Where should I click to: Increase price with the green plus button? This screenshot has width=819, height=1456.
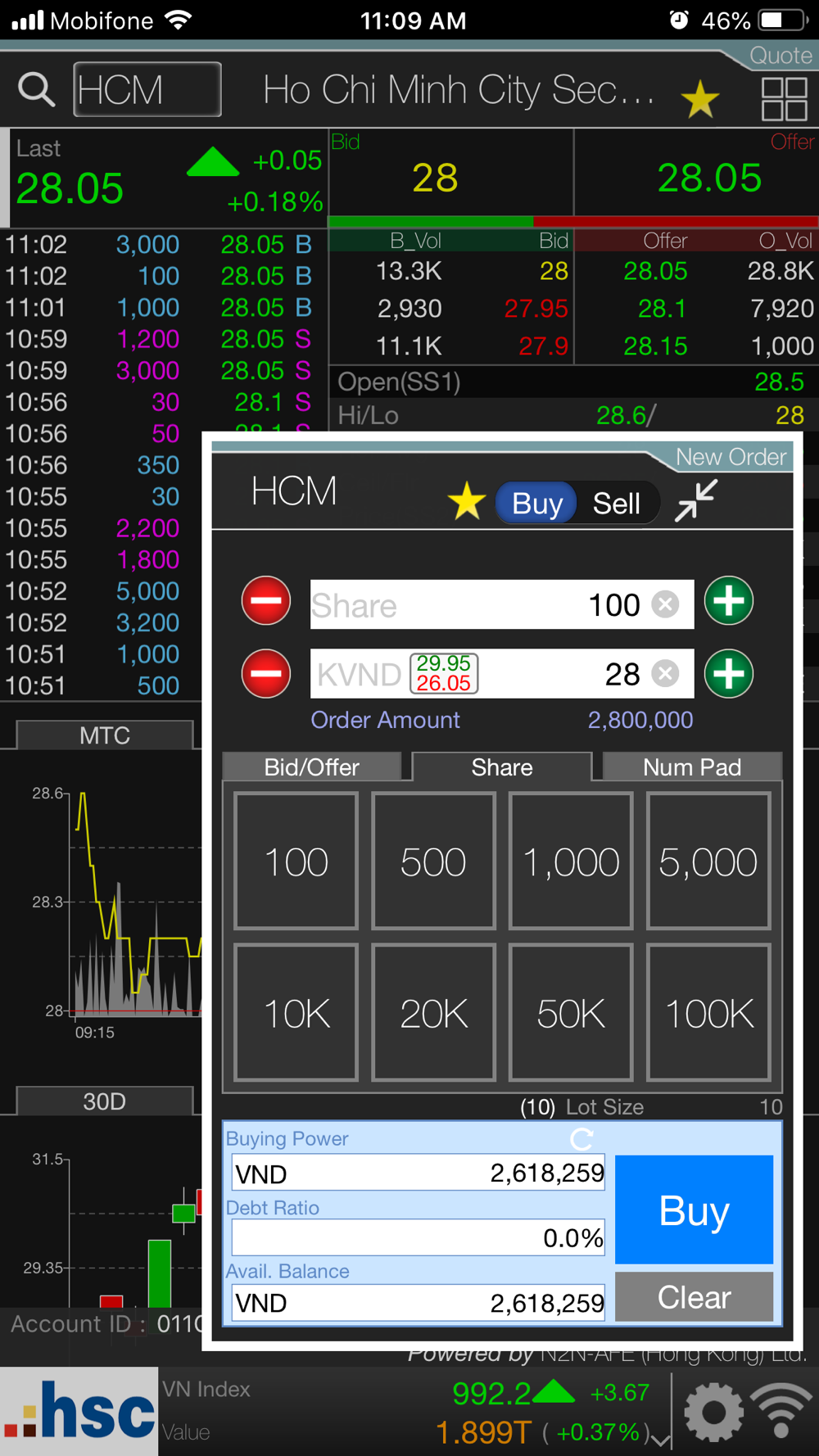(x=729, y=674)
